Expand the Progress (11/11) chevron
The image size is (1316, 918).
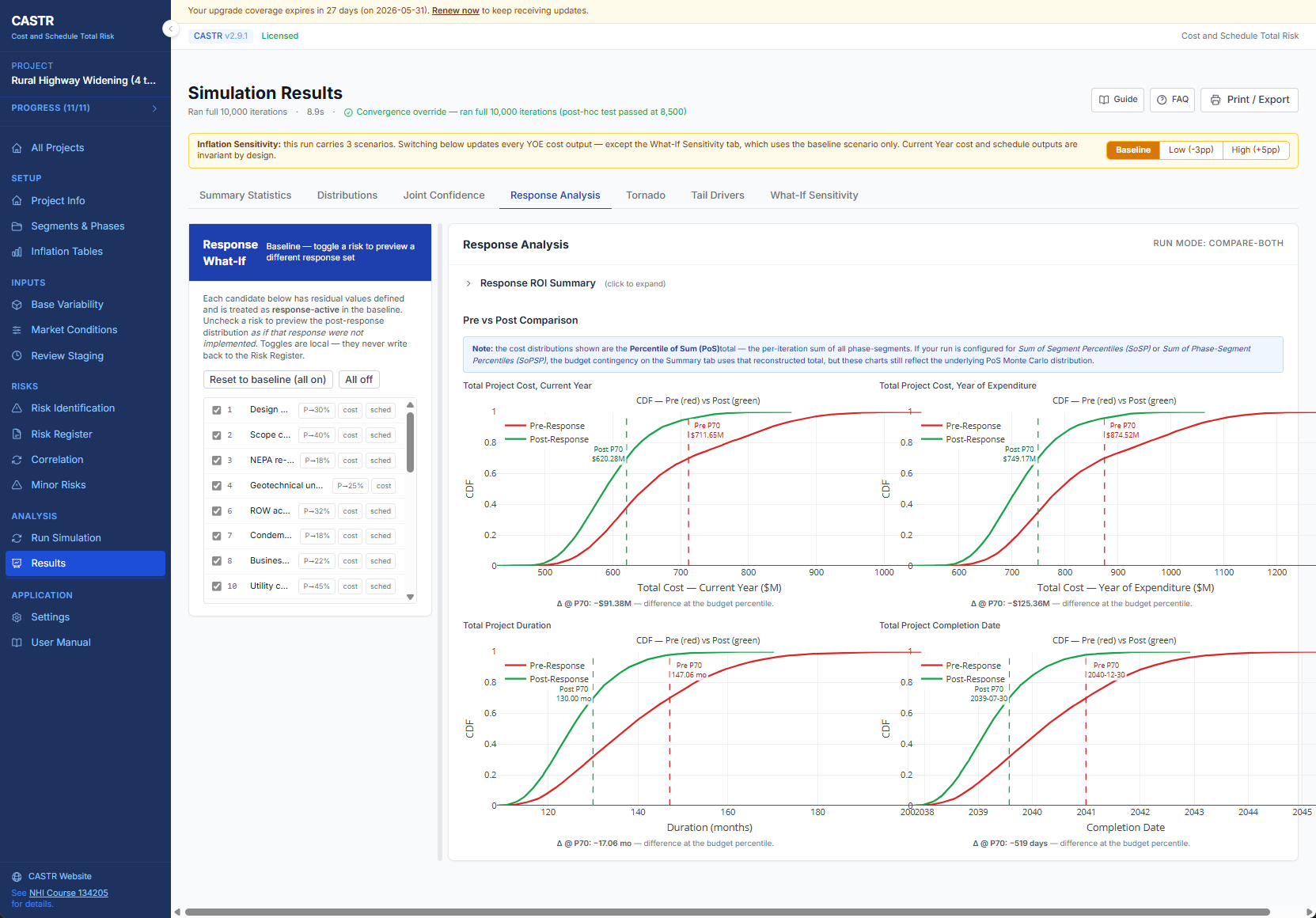154,108
